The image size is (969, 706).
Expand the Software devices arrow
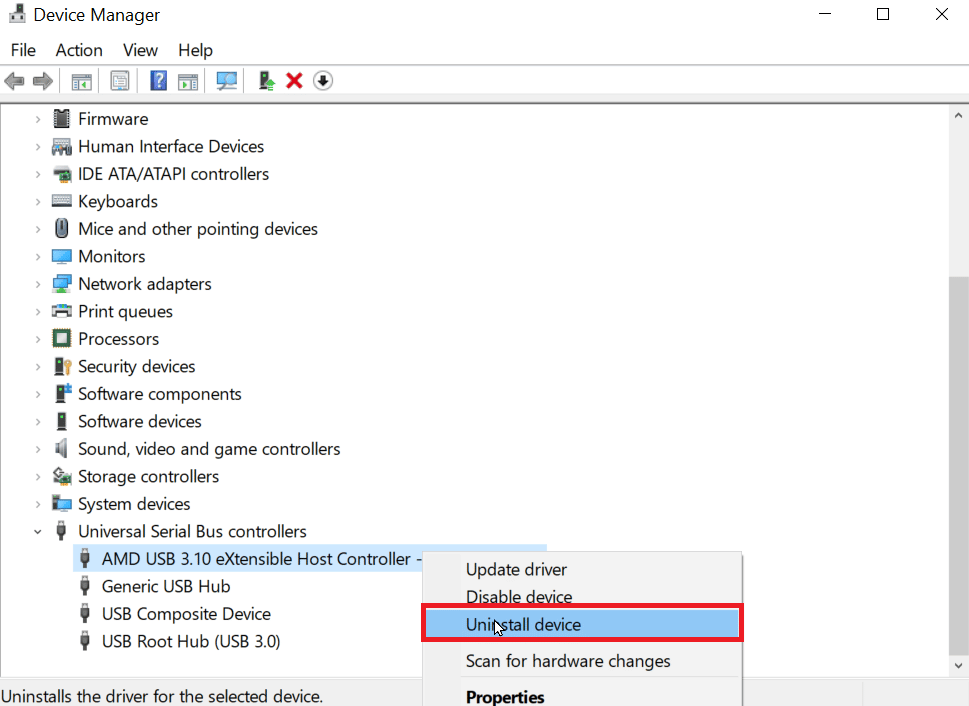click(x=38, y=422)
